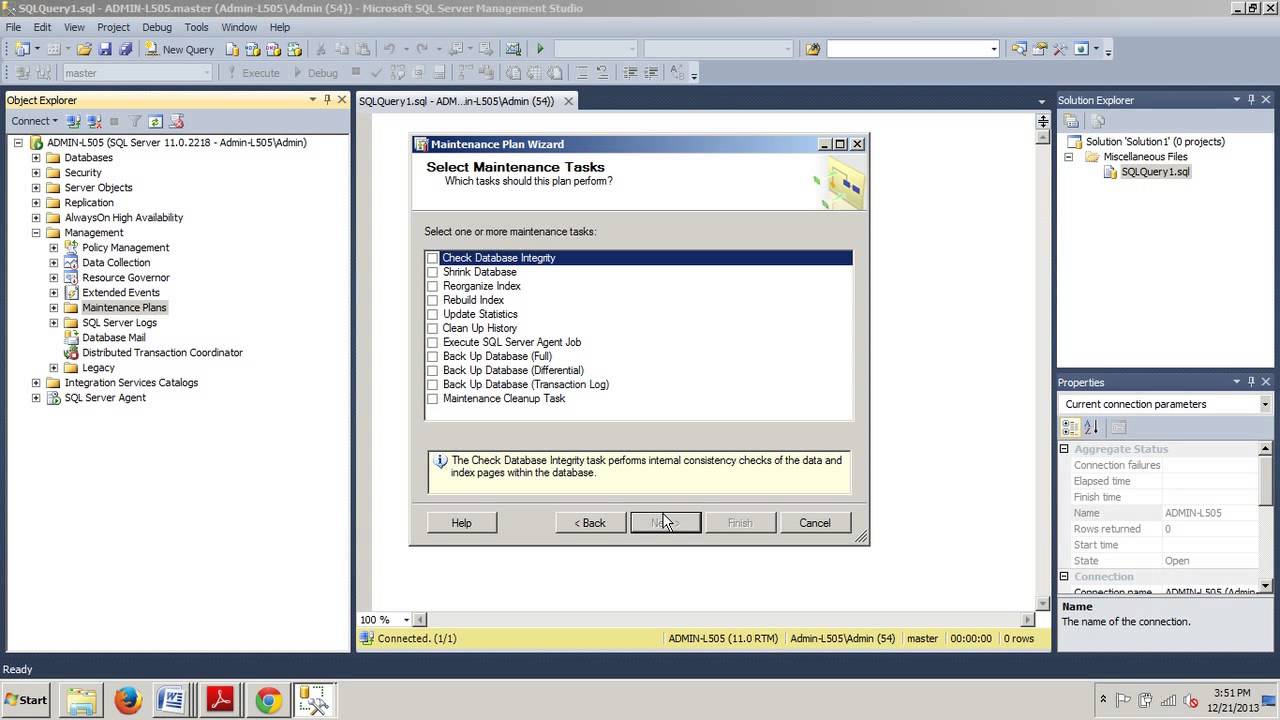Open the New Query toolbar button
Viewport: 1280px width, 720px height.
[x=180, y=49]
